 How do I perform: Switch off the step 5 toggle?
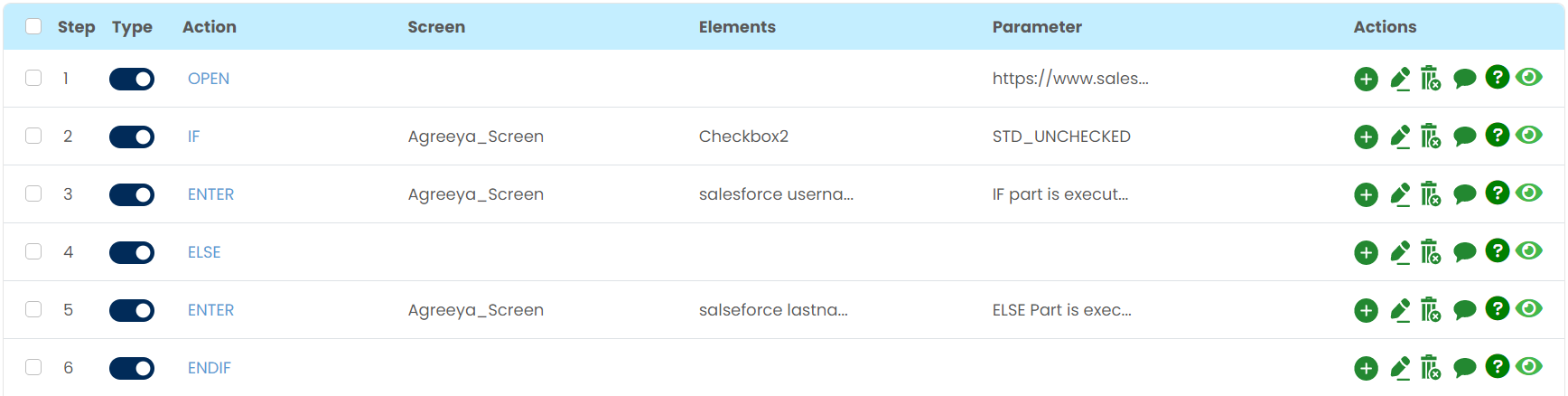pos(132,311)
